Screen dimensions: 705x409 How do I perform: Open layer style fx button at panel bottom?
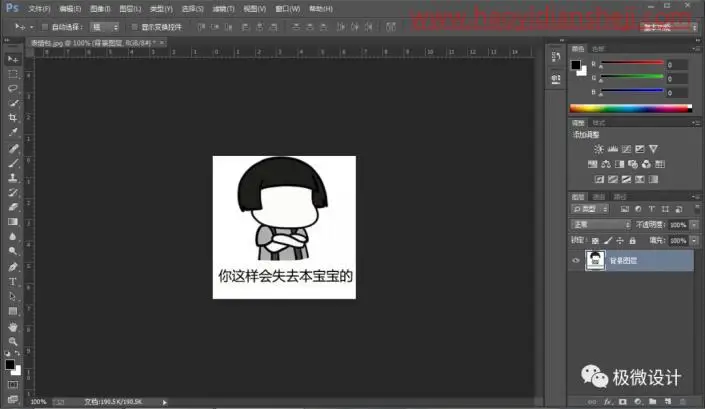608,401
